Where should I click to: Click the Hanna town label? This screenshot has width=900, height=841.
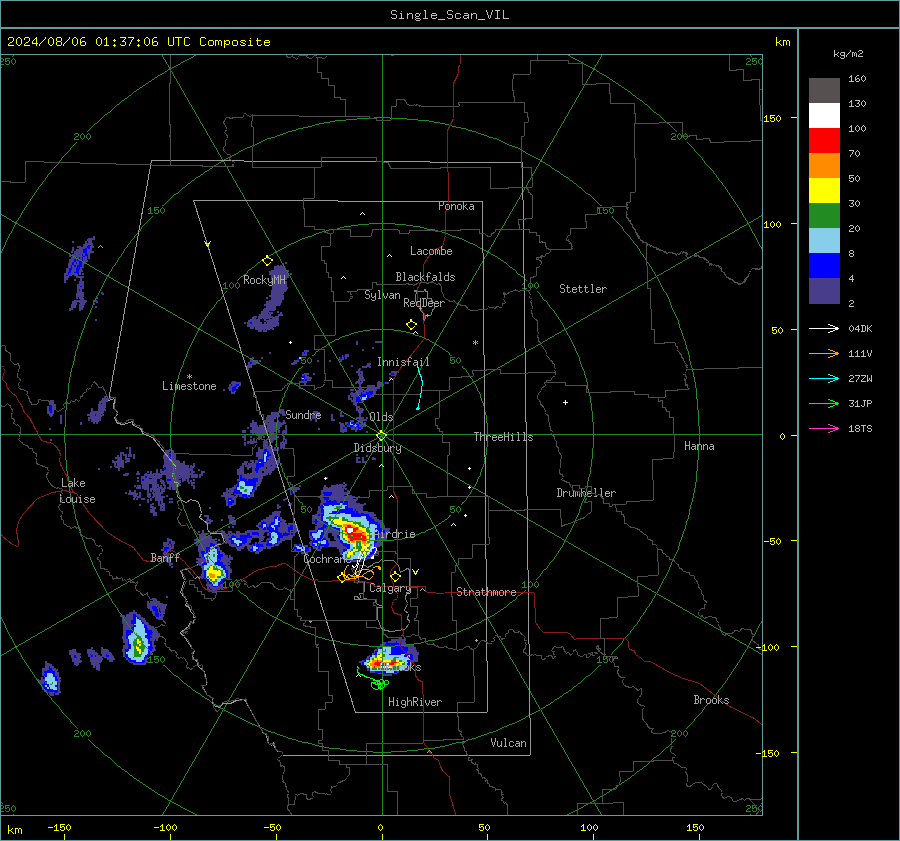tap(699, 446)
